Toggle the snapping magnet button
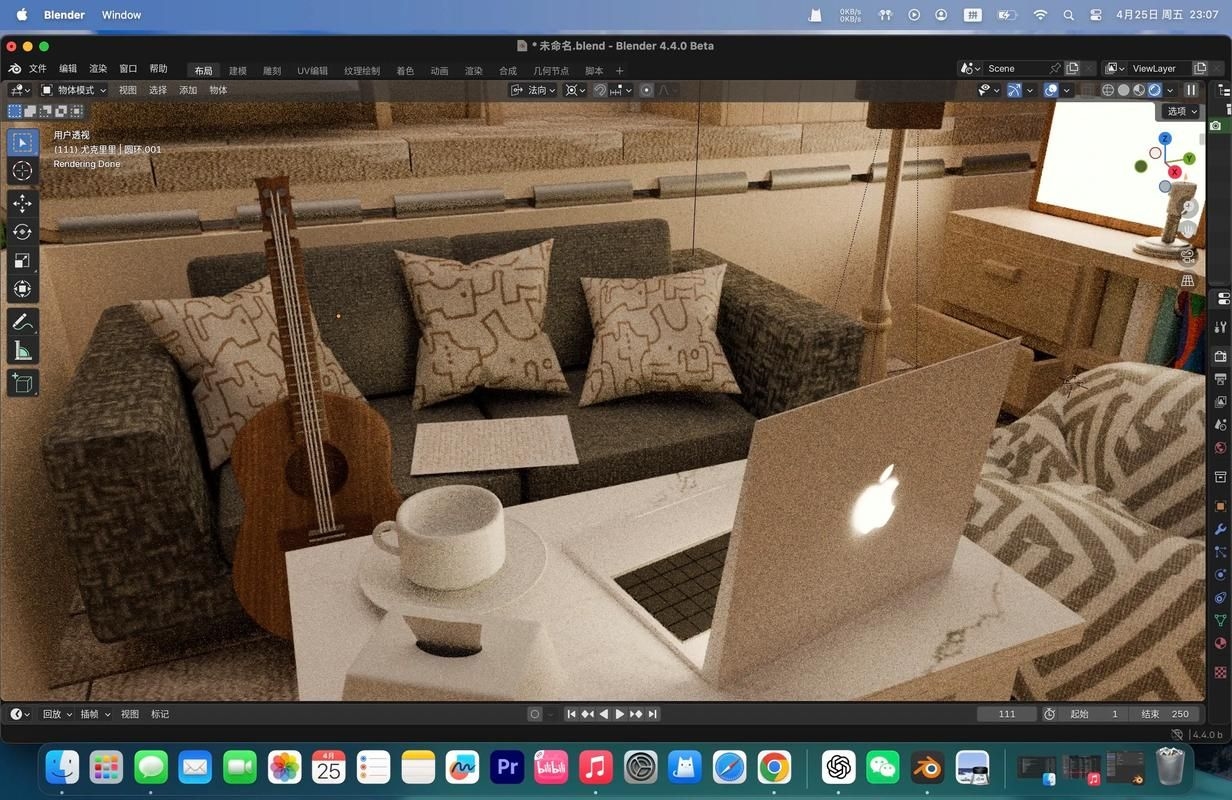 point(599,90)
